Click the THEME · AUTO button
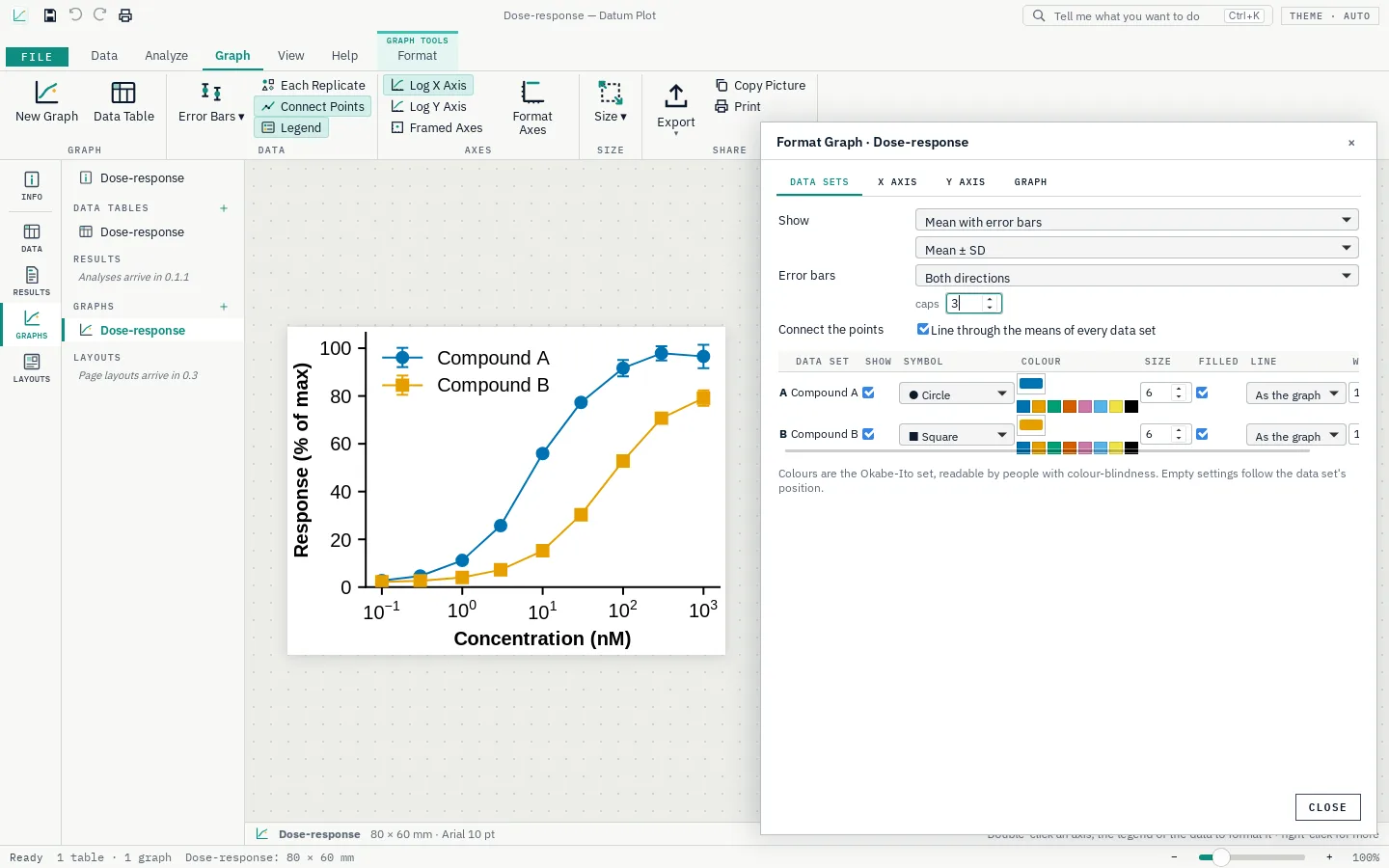The height and width of the screenshot is (868, 1389). (x=1329, y=16)
